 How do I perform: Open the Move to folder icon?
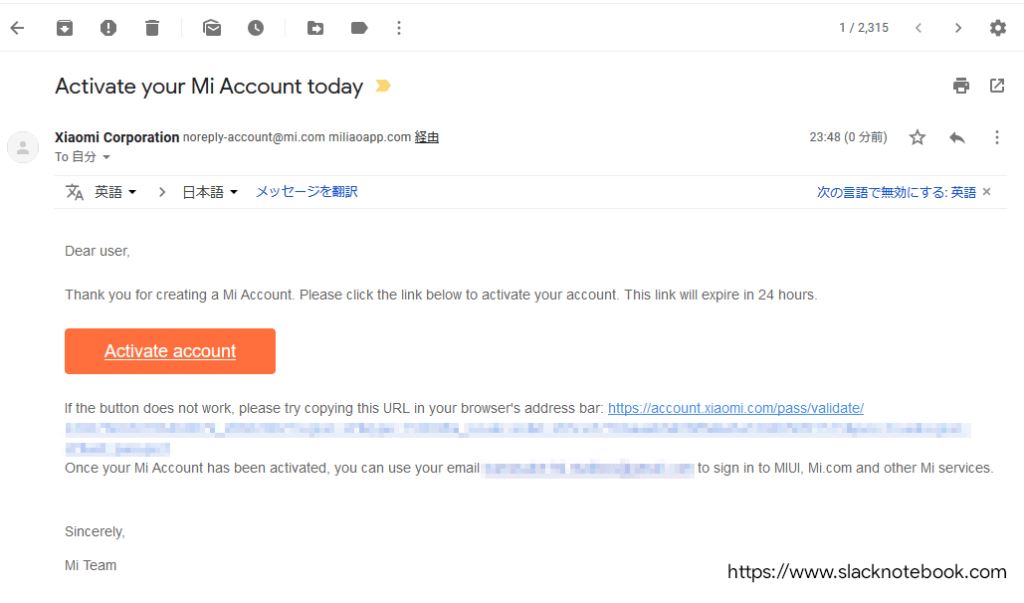tap(315, 28)
